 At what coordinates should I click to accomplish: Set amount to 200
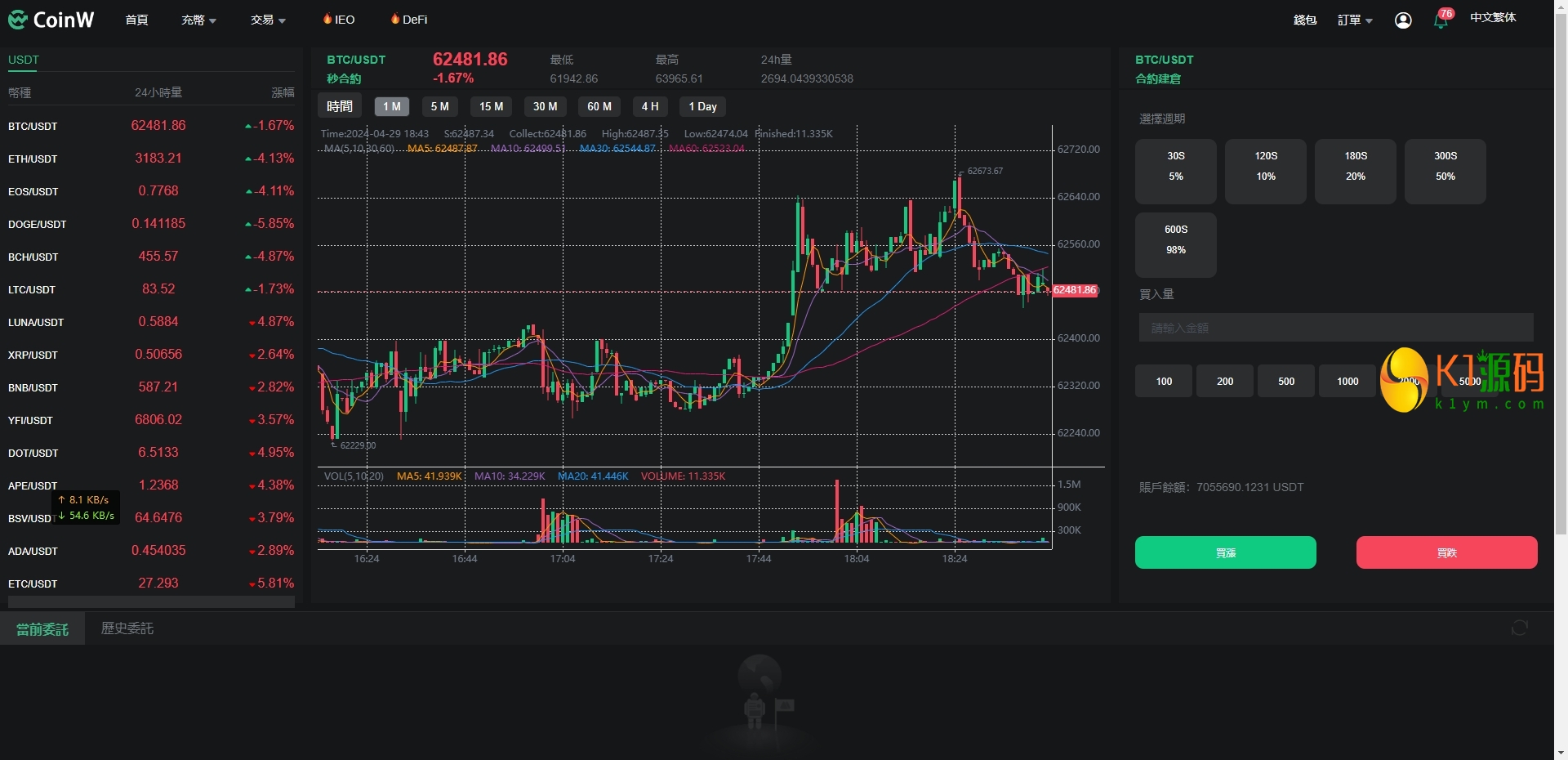[x=1225, y=381]
